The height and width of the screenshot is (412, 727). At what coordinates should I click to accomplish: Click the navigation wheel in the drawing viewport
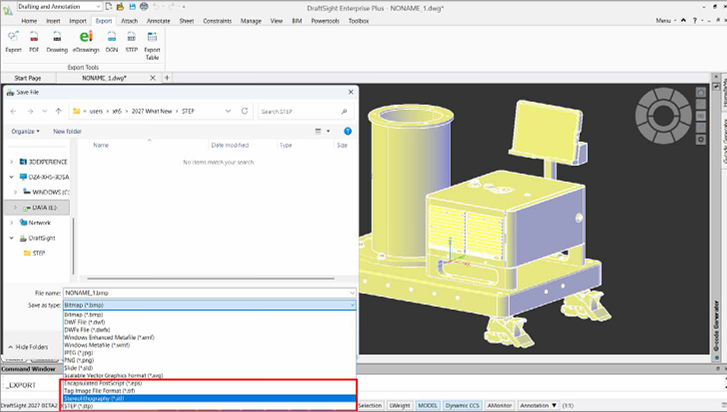[663, 114]
